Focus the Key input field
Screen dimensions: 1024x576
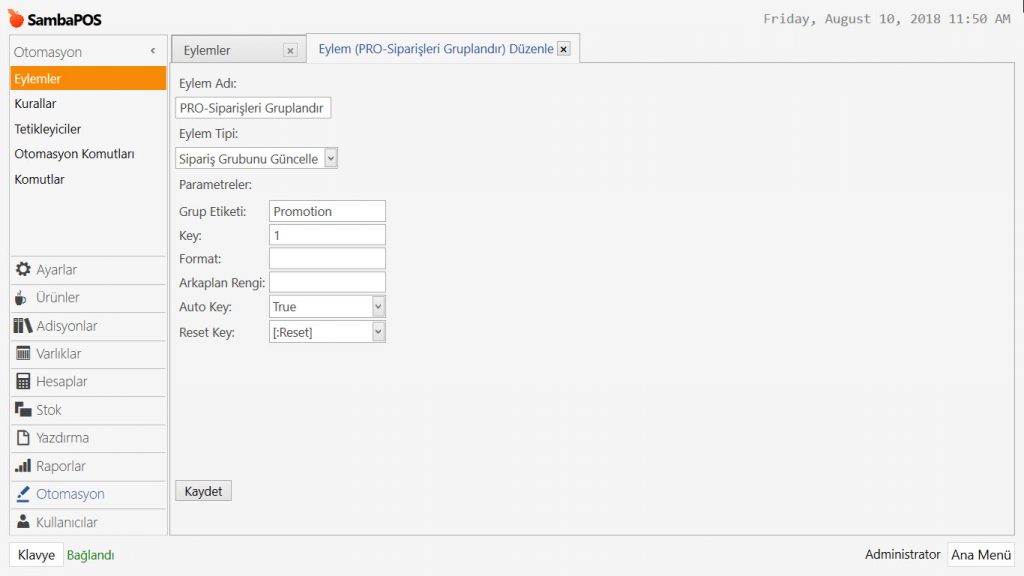327,235
